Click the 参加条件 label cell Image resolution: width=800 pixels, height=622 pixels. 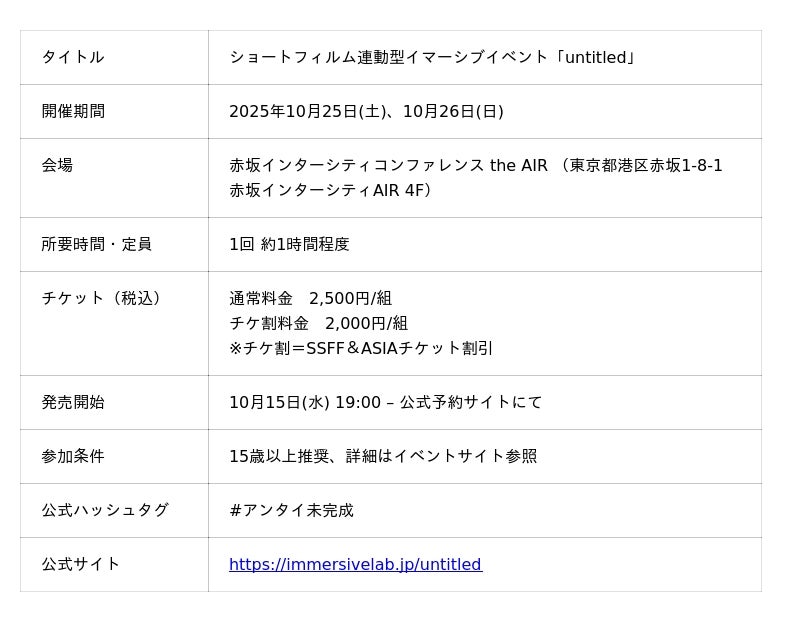(73, 456)
